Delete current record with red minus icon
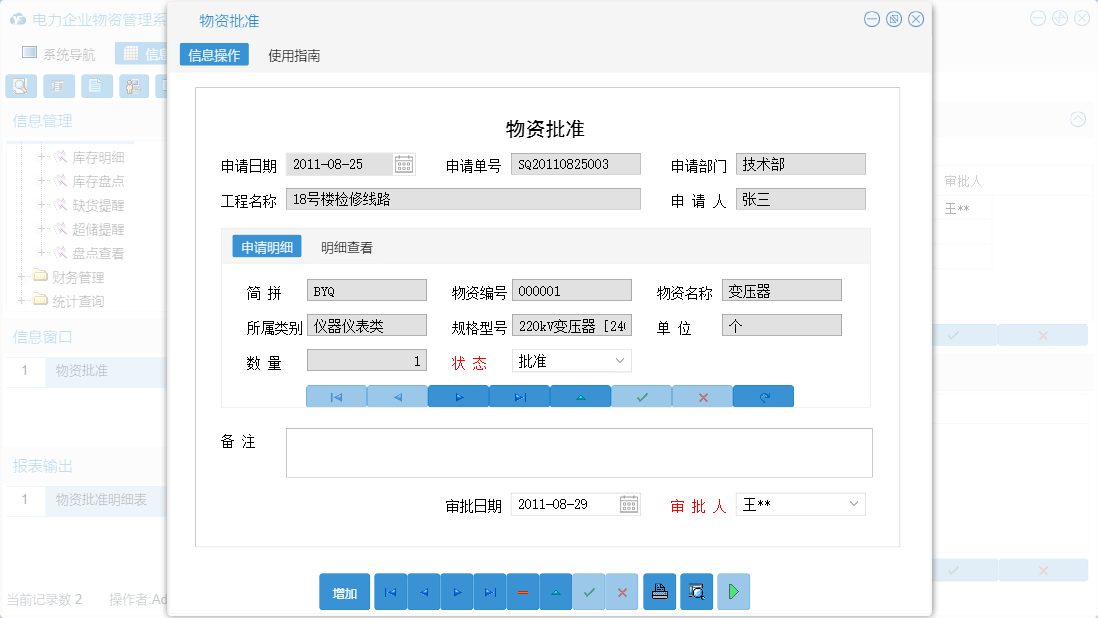Viewport: 1098px width, 618px height. (x=522, y=592)
